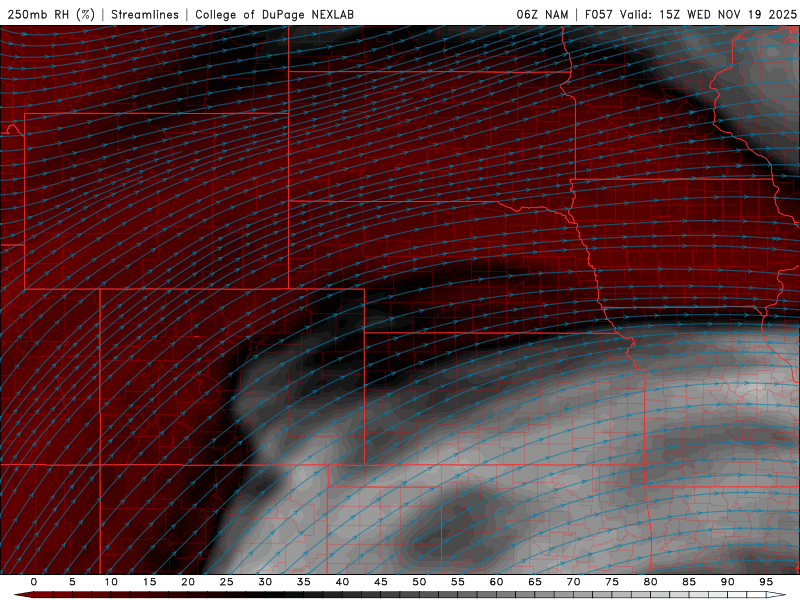
Task: Click the "50" value on color scale
Action: (x=419, y=582)
